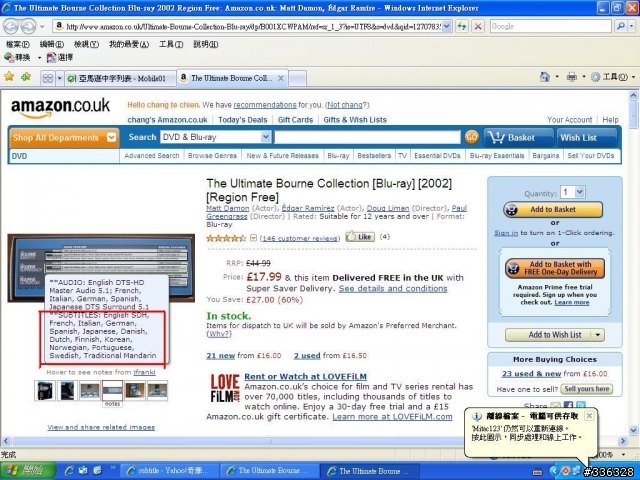Click View and share related images link

(x=101, y=427)
